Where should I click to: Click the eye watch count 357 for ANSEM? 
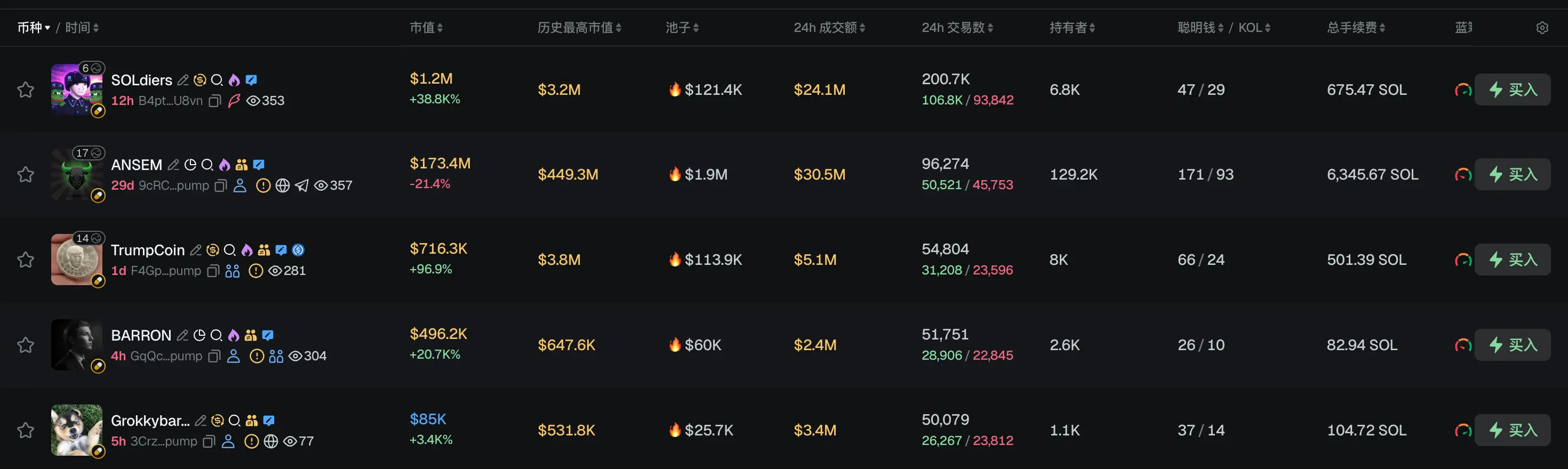pyautogui.click(x=333, y=185)
